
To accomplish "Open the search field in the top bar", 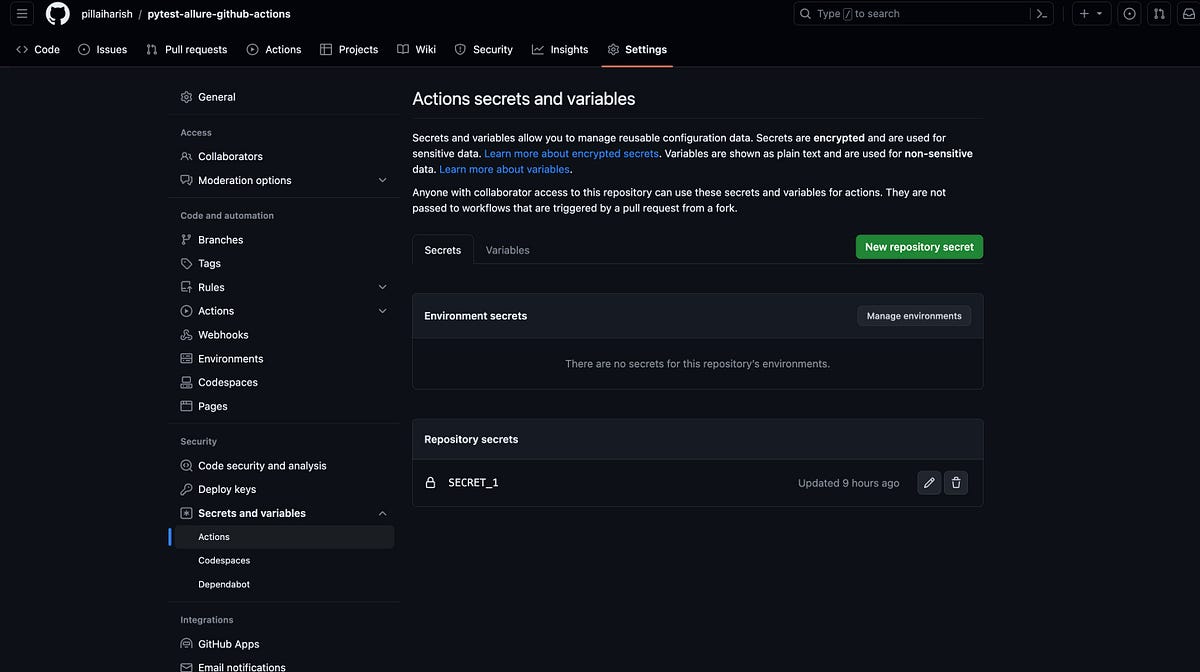I will [900, 13].
